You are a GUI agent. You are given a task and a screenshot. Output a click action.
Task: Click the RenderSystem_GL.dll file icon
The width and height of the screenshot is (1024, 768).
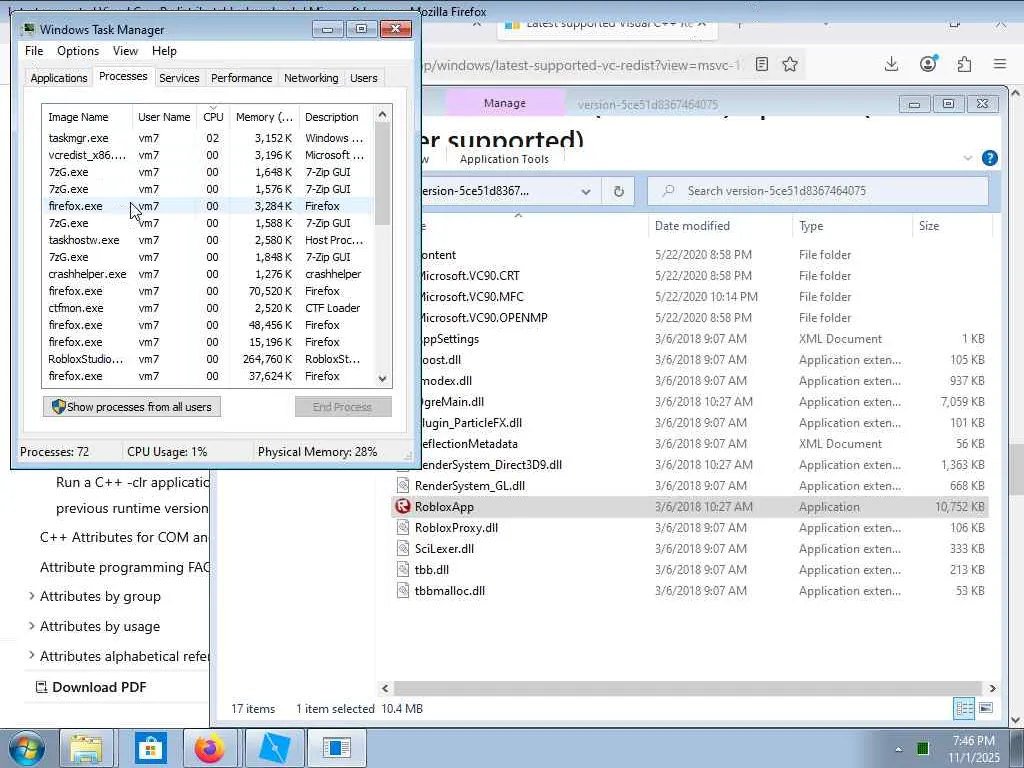[x=403, y=486]
